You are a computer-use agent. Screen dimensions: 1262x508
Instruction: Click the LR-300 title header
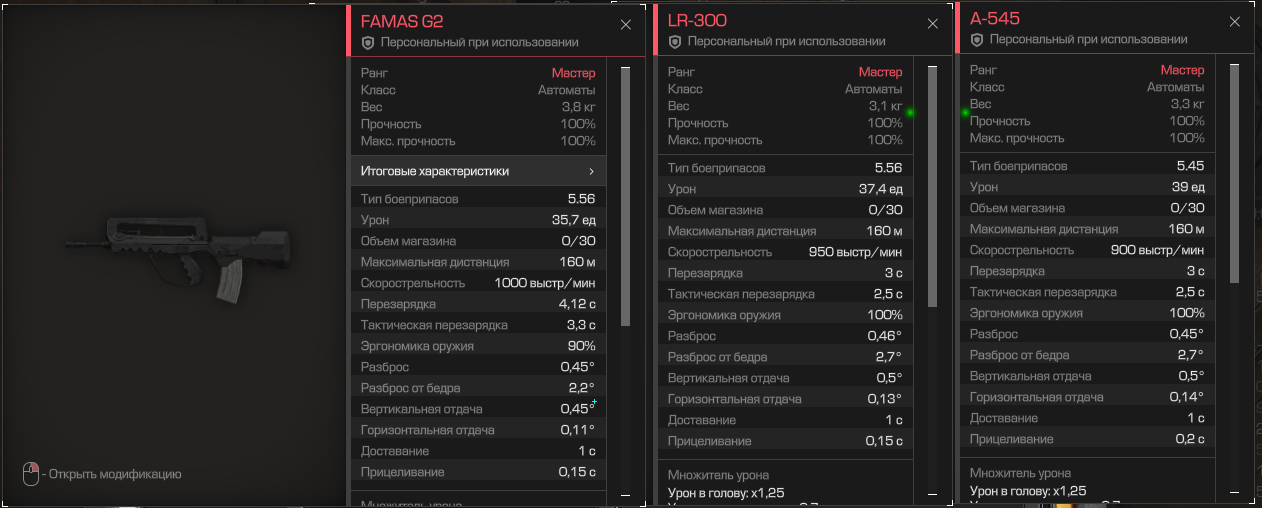point(697,20)
